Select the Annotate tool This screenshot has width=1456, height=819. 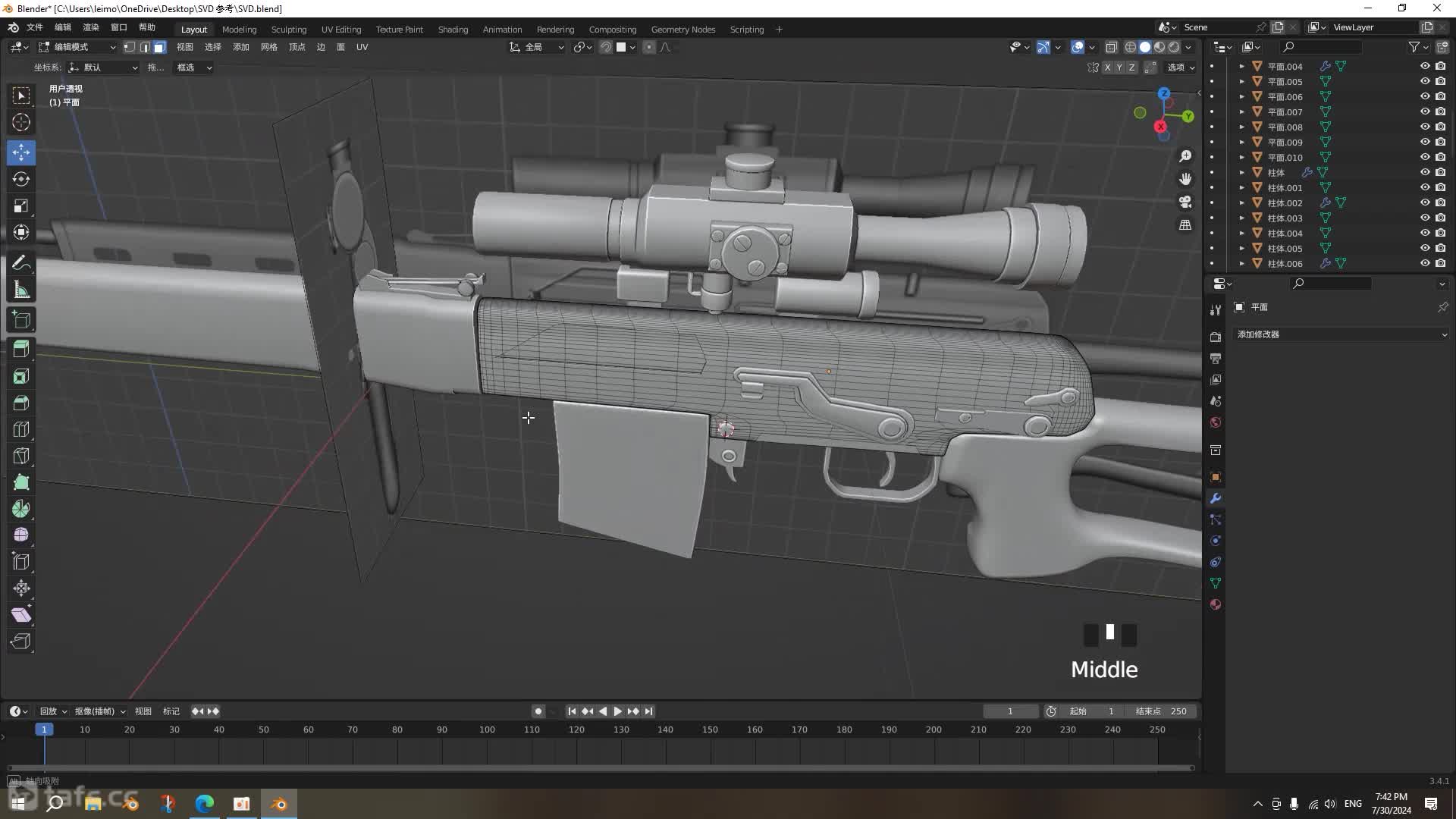click(x=21, y=263)
